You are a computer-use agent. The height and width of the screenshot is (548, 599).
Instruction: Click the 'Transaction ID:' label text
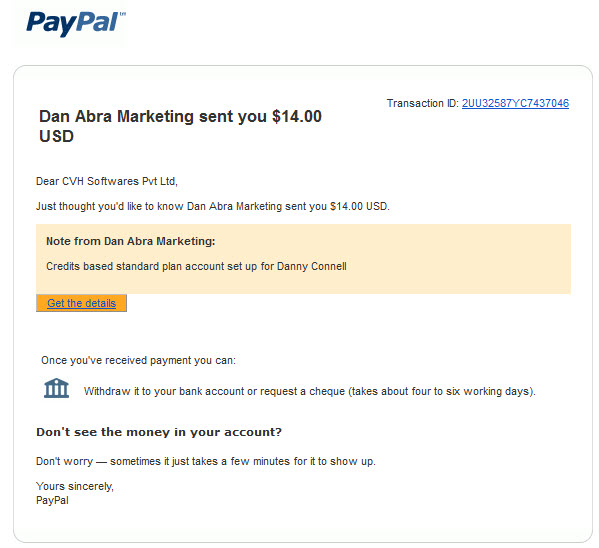pyautogui.click(x=423, y=103)
